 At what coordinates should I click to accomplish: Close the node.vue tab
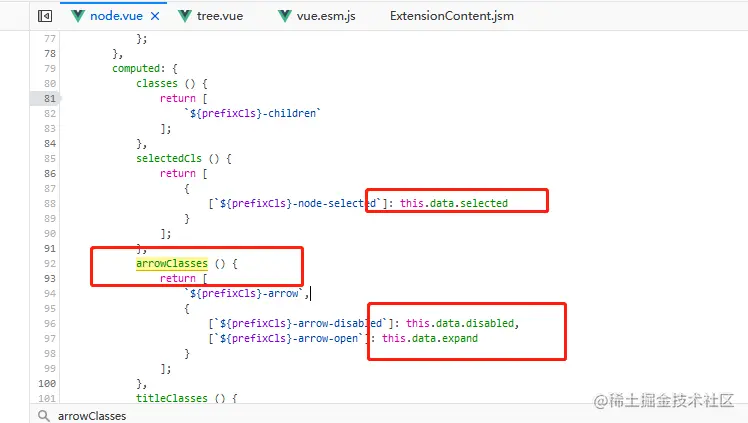155,16
